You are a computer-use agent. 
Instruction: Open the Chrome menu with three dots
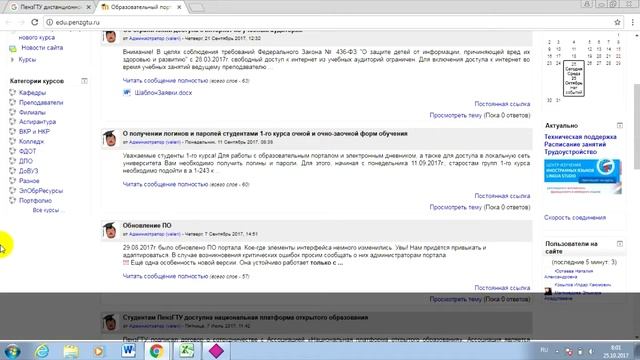point(633,22)
